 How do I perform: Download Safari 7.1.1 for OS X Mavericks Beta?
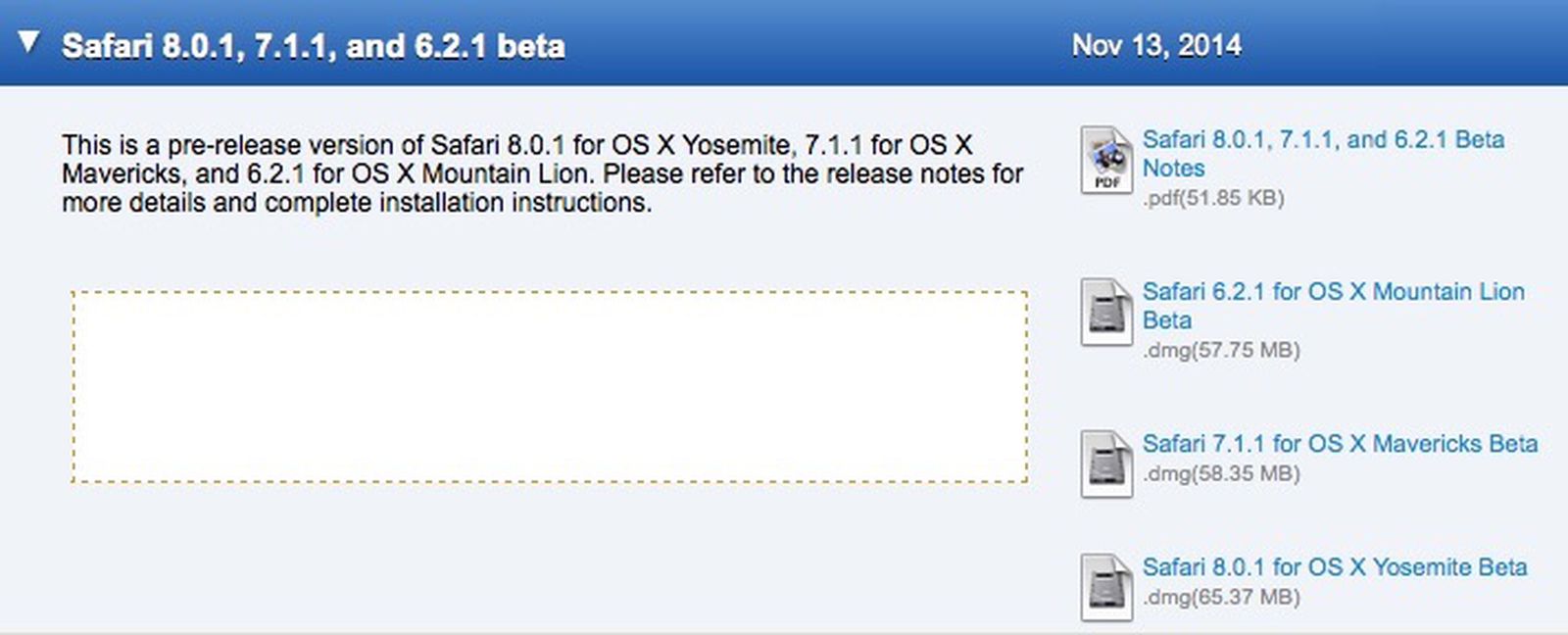coord(1338,444)
